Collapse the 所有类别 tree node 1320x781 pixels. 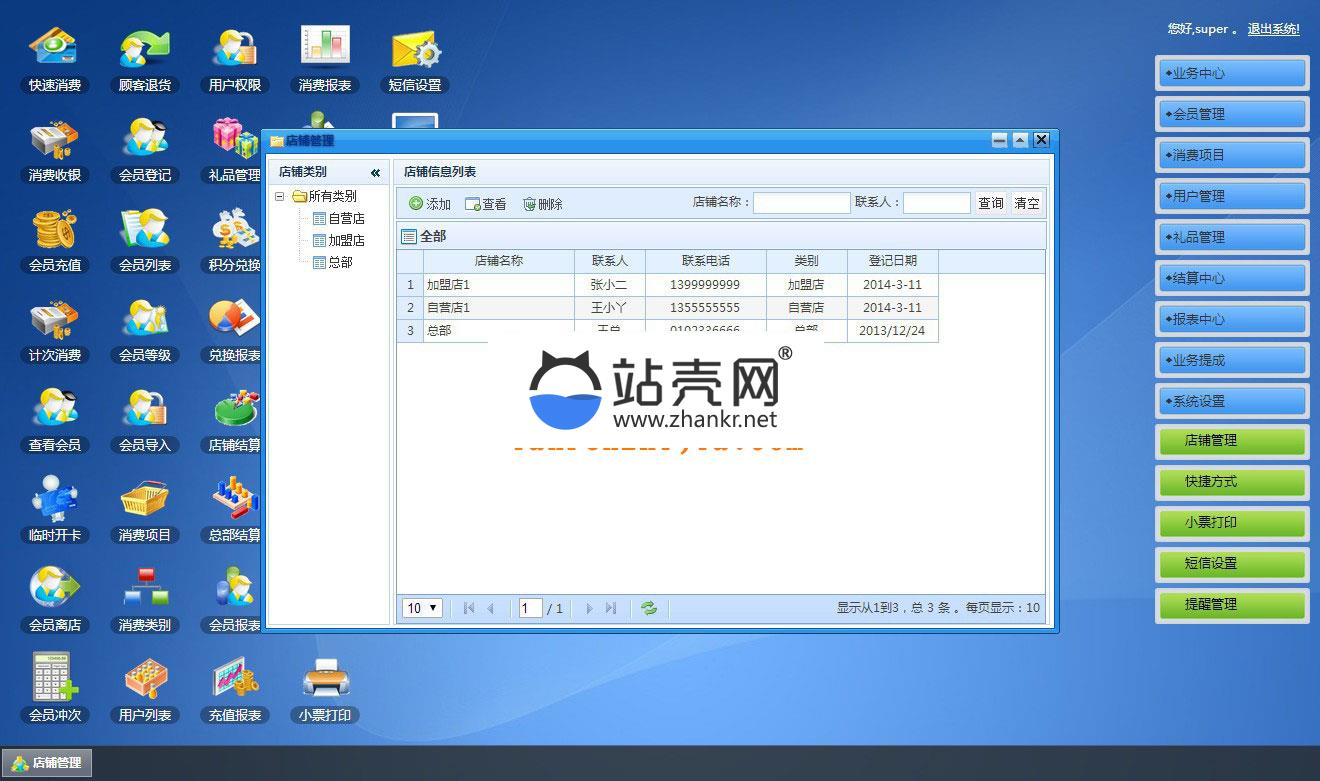[280, 197]
